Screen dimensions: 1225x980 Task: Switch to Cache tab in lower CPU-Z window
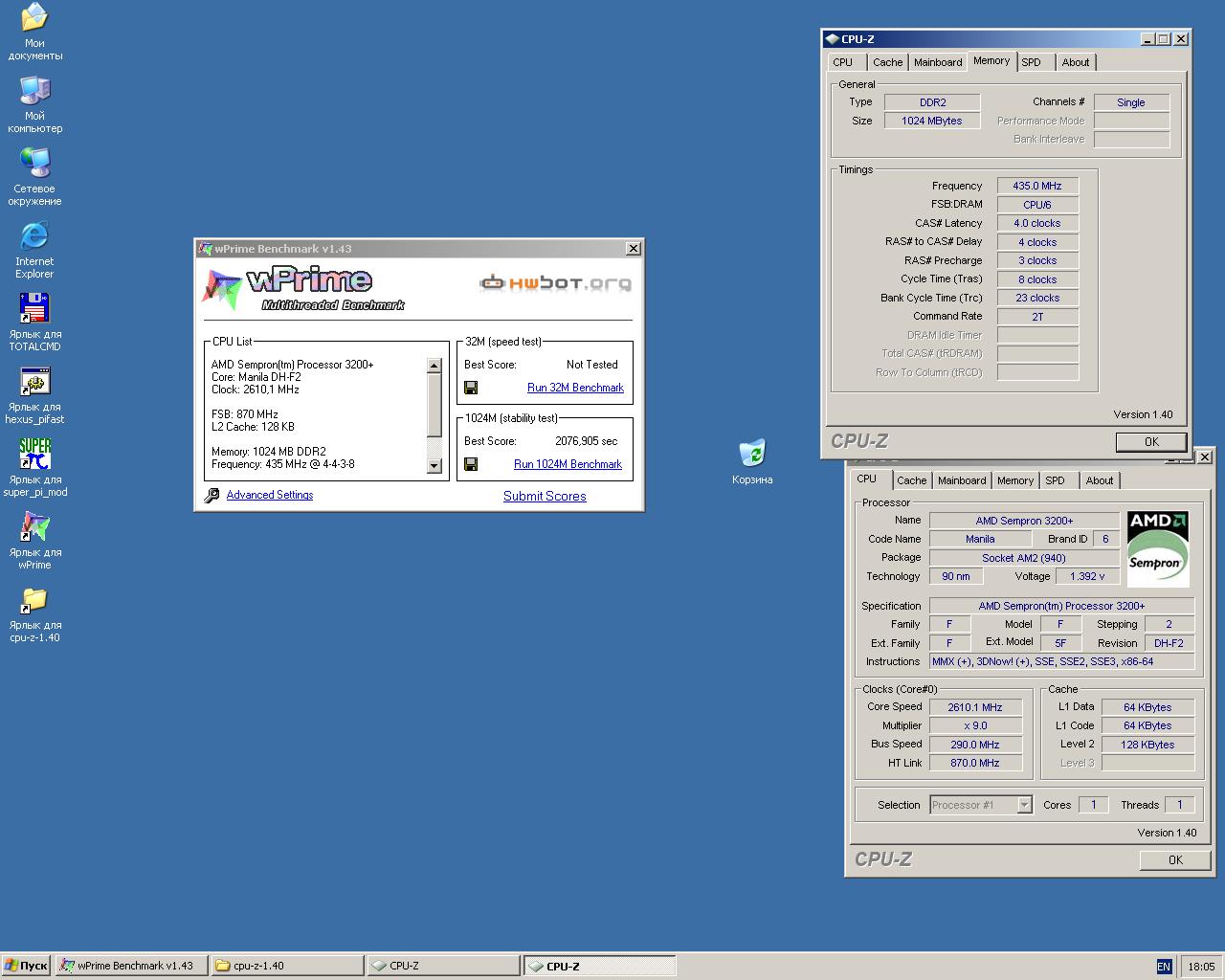click(911, 480)
